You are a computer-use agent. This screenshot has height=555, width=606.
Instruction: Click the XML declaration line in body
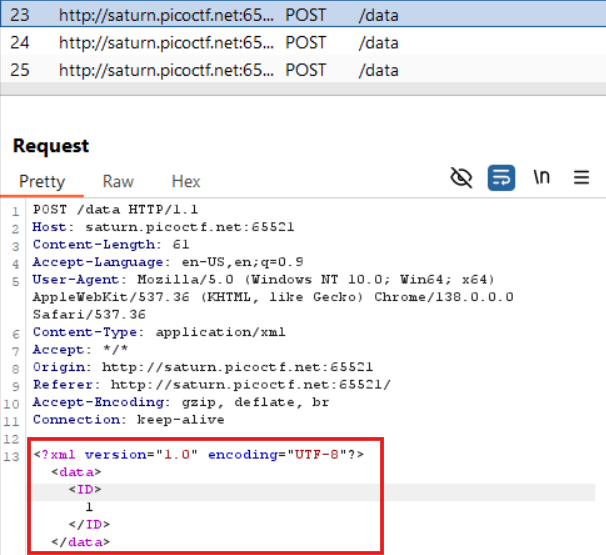[x=198, y=454]
